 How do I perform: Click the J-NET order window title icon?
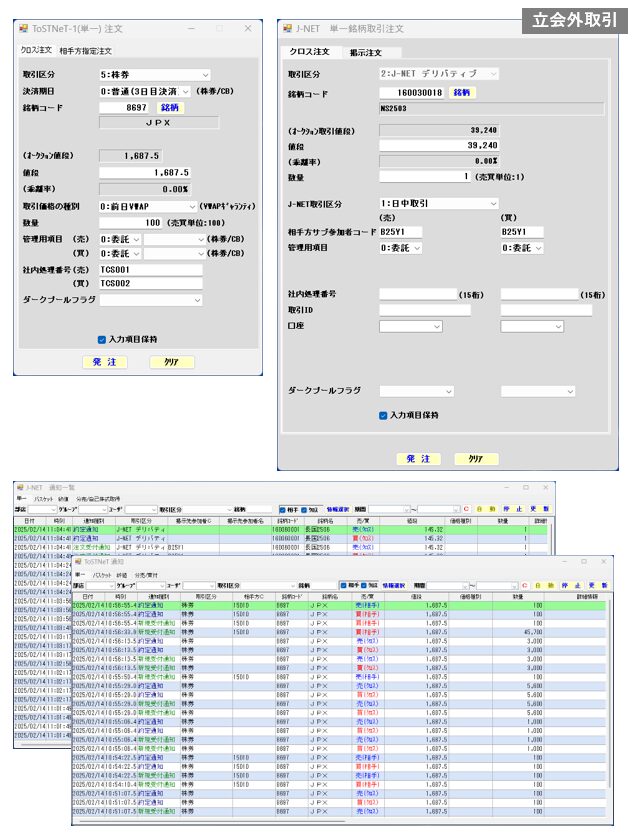click(287, 29)
